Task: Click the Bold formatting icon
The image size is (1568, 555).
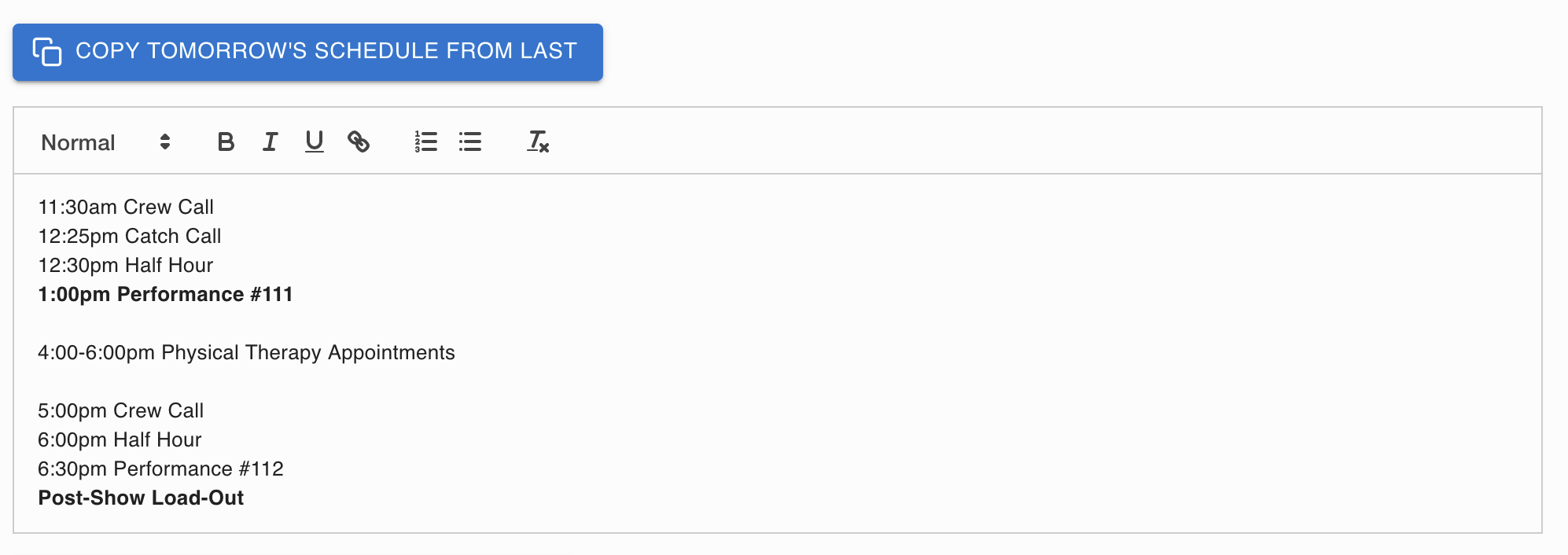Action: [226, 142]
